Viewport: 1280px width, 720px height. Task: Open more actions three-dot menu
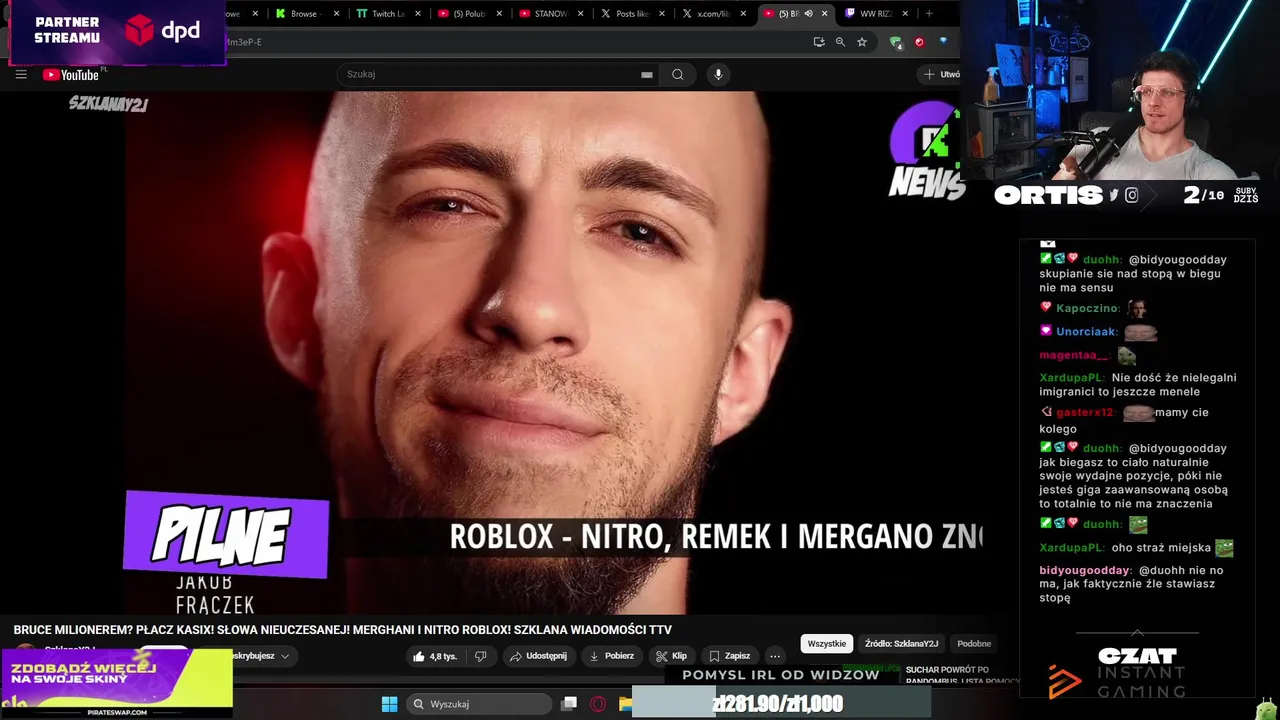[x=775, y=656]
